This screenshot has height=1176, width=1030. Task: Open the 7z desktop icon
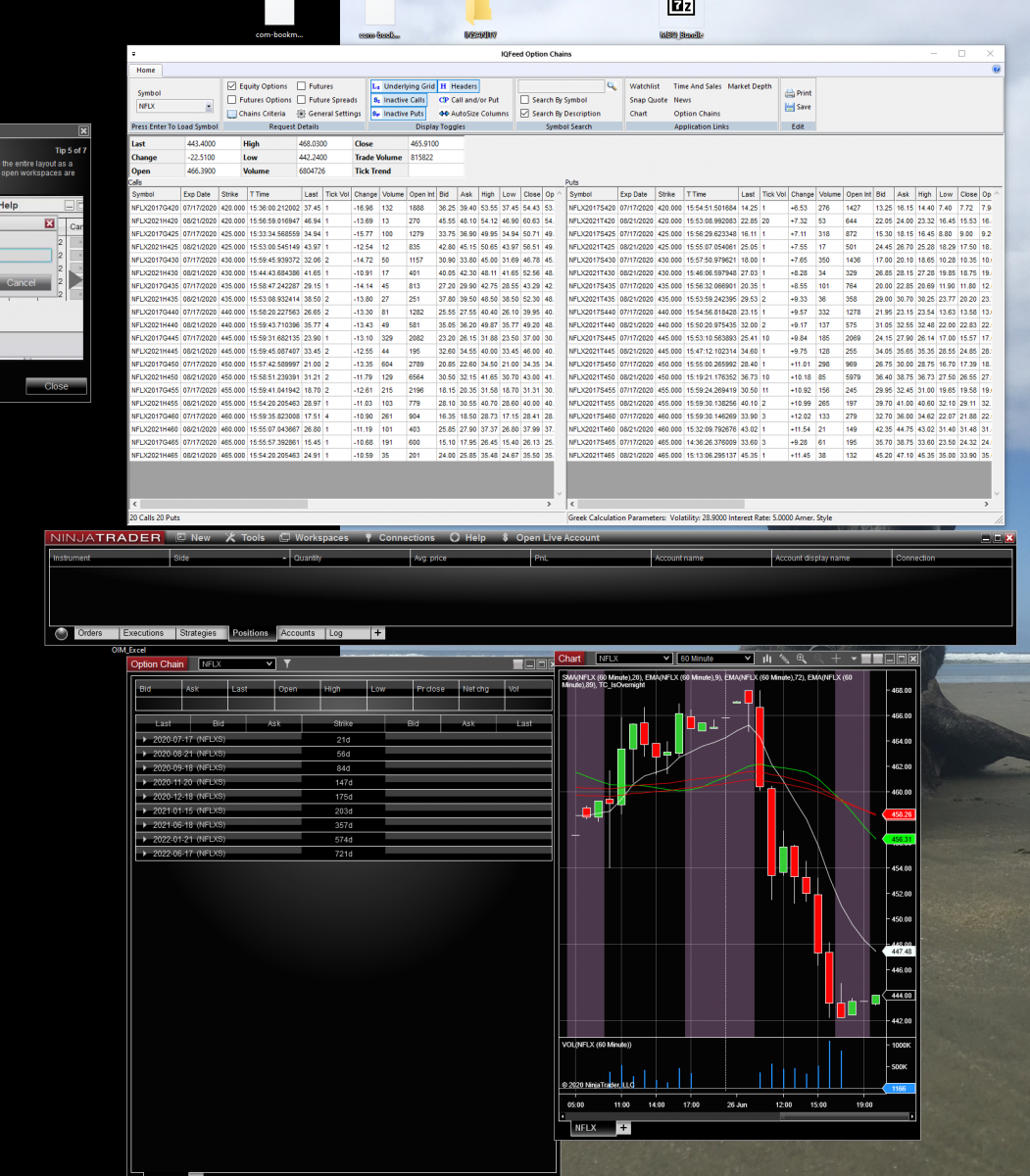pos(680,10)
